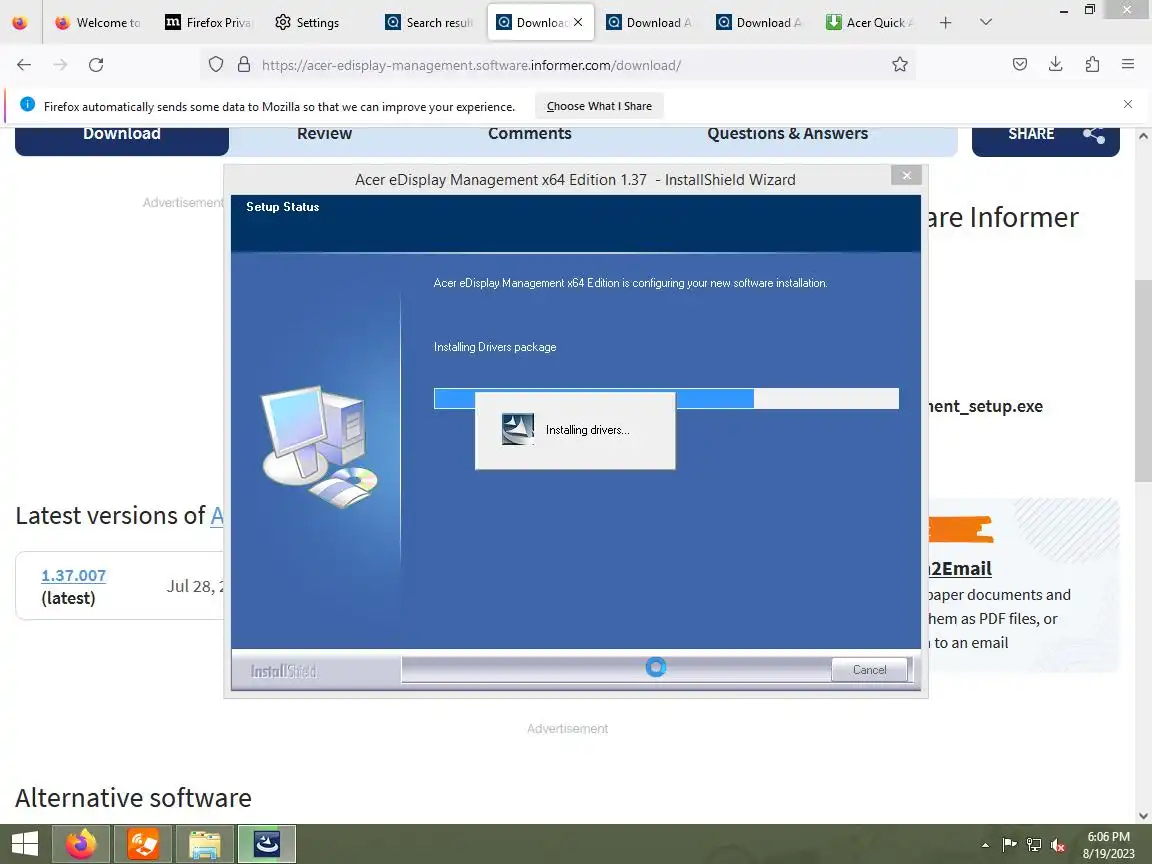Open the extensions puzzle icon
The image size is (1152, 864).
[1092, 65]
